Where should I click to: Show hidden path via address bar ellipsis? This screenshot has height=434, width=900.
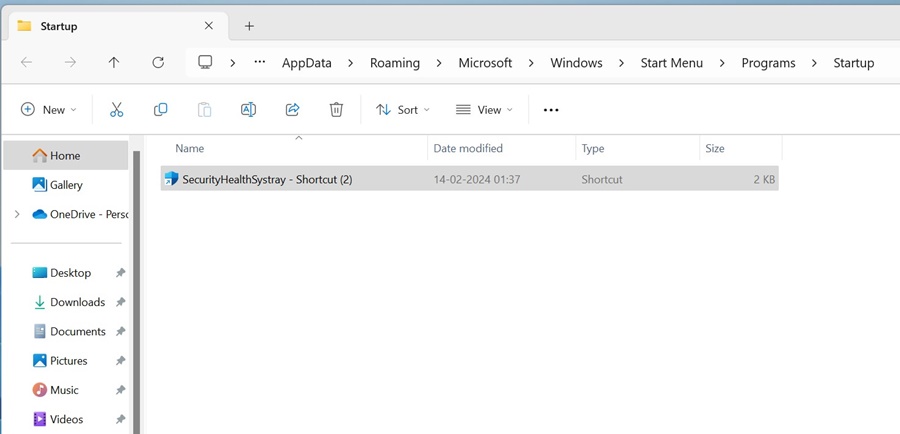[x=260, y=62]
